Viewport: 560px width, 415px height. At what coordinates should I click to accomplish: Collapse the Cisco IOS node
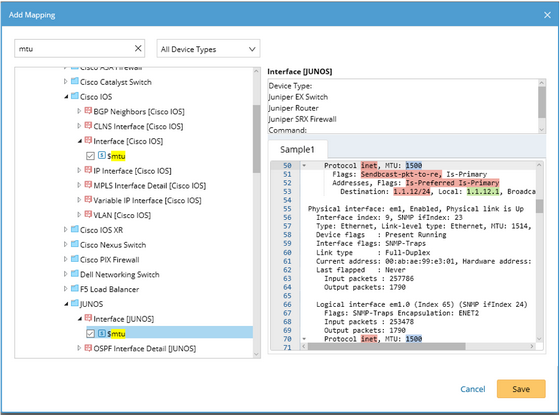[x=66, y=97]
